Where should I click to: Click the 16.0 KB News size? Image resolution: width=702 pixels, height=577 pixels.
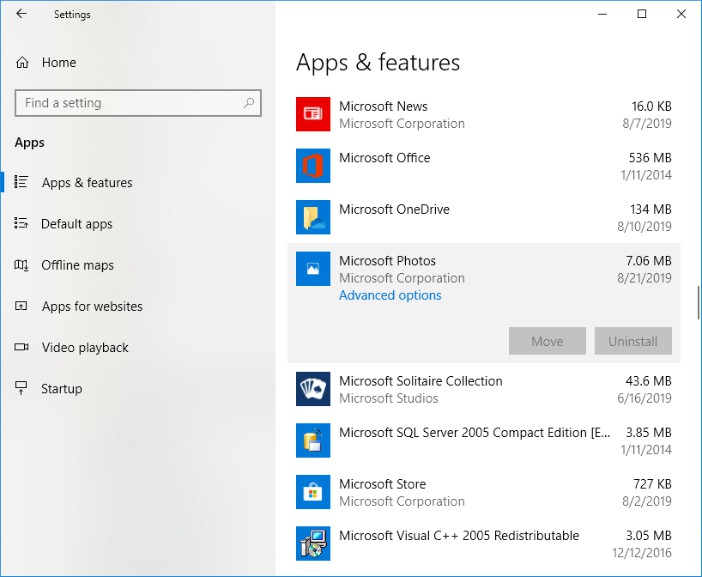click(x=651, y=107)
